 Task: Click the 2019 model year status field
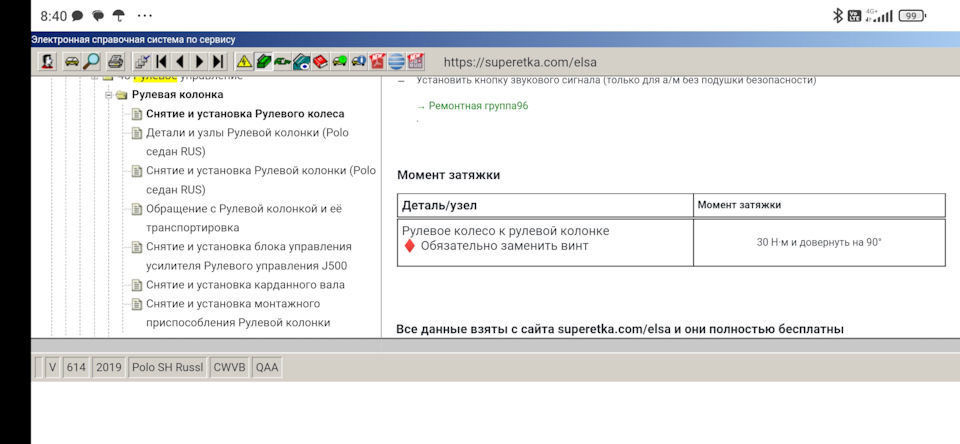pyautogui.click(x=108, y=368)
